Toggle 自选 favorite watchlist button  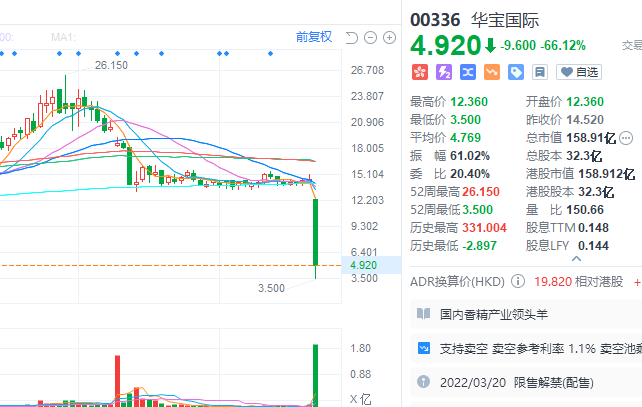pyautogui.click(x=580, y=72)
